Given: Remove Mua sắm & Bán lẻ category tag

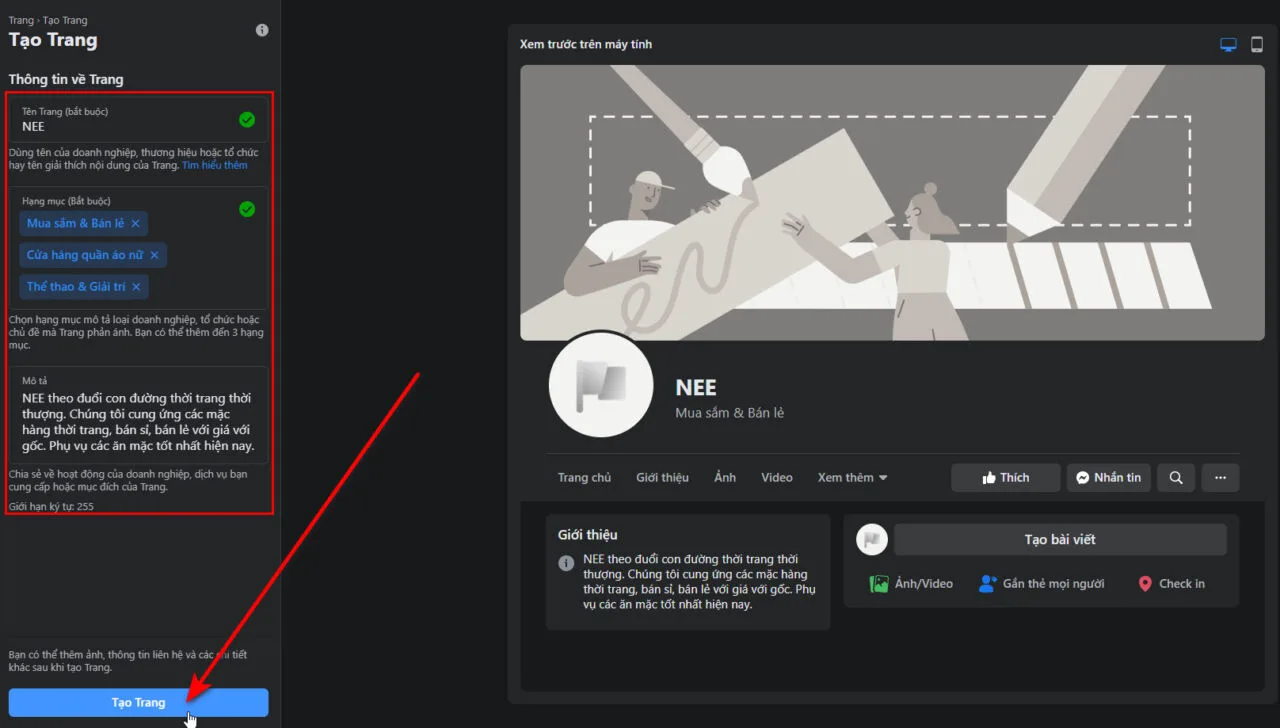Looking at the screenshot, I should (x=135, y=223).
